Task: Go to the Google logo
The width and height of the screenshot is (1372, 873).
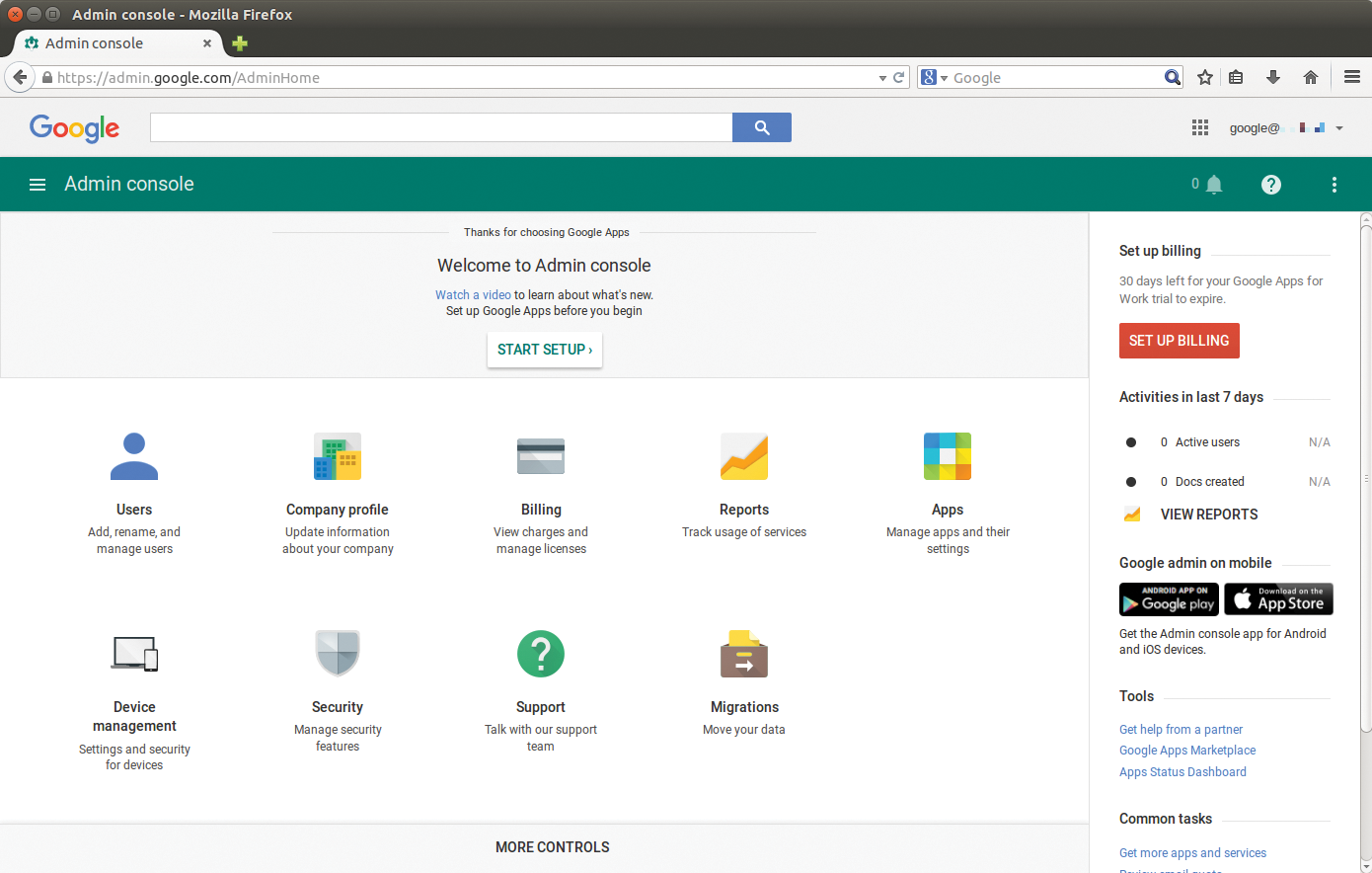Action: [74, 128]
